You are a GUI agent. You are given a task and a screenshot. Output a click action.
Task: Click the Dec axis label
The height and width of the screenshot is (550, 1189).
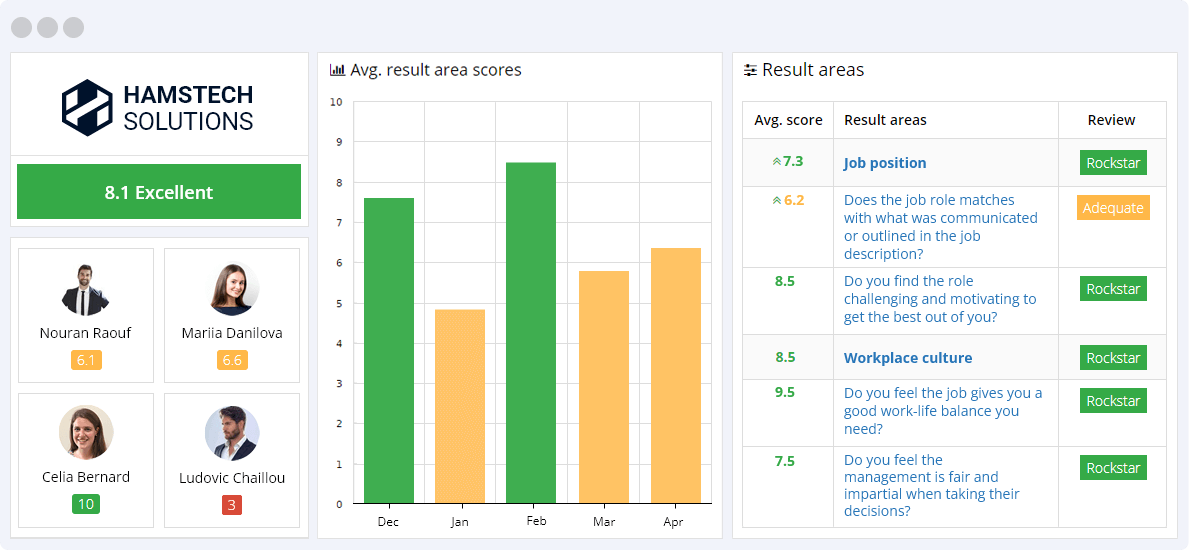click(x=388, y=522)
